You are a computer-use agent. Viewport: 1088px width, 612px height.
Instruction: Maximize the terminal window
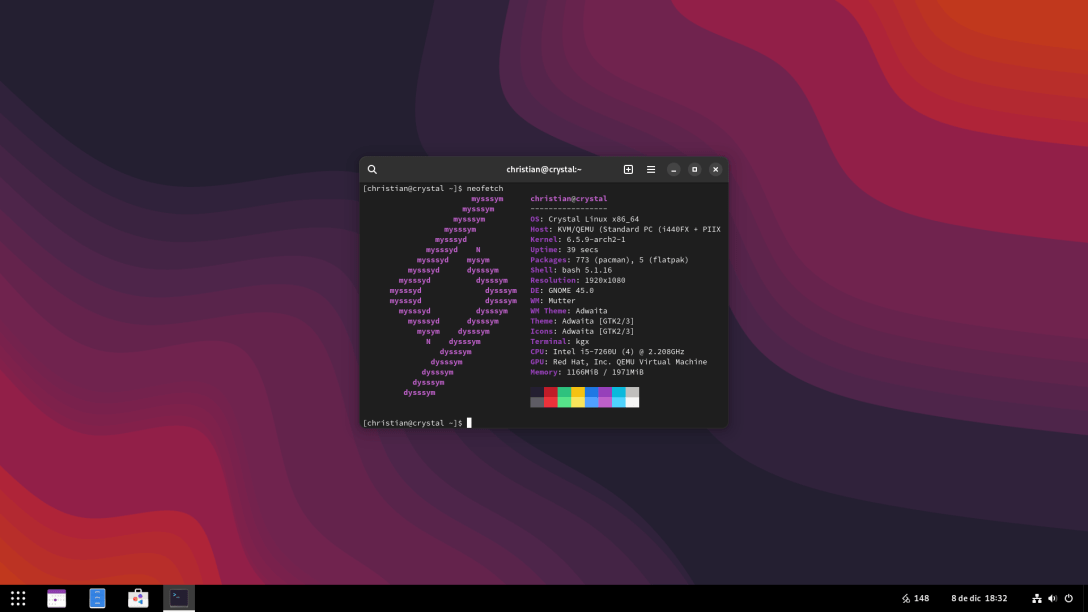pos(694,169)
